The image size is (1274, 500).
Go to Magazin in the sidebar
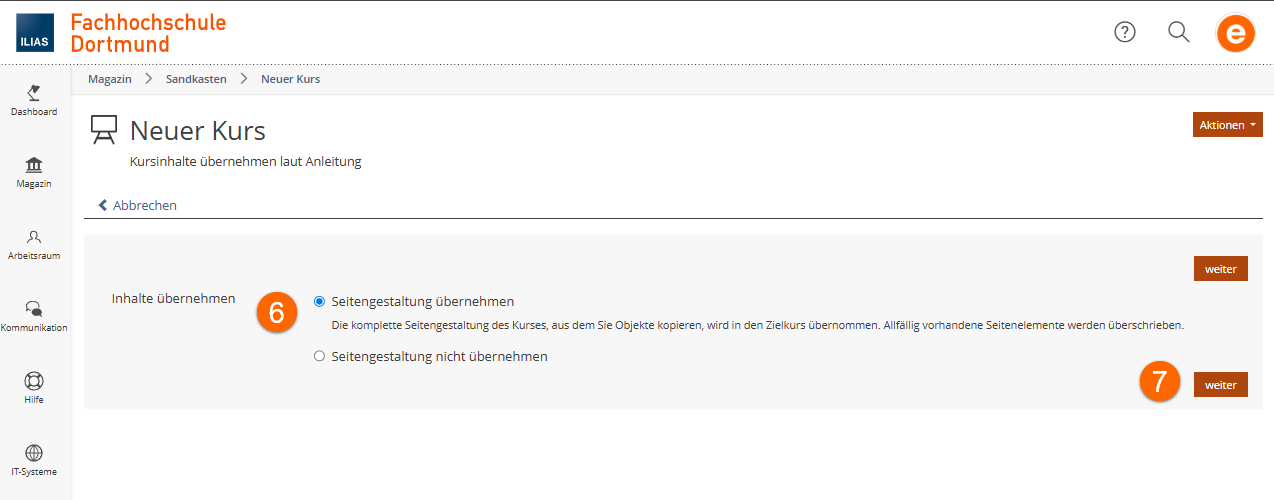pyautogui.click(x=34, y=172)
